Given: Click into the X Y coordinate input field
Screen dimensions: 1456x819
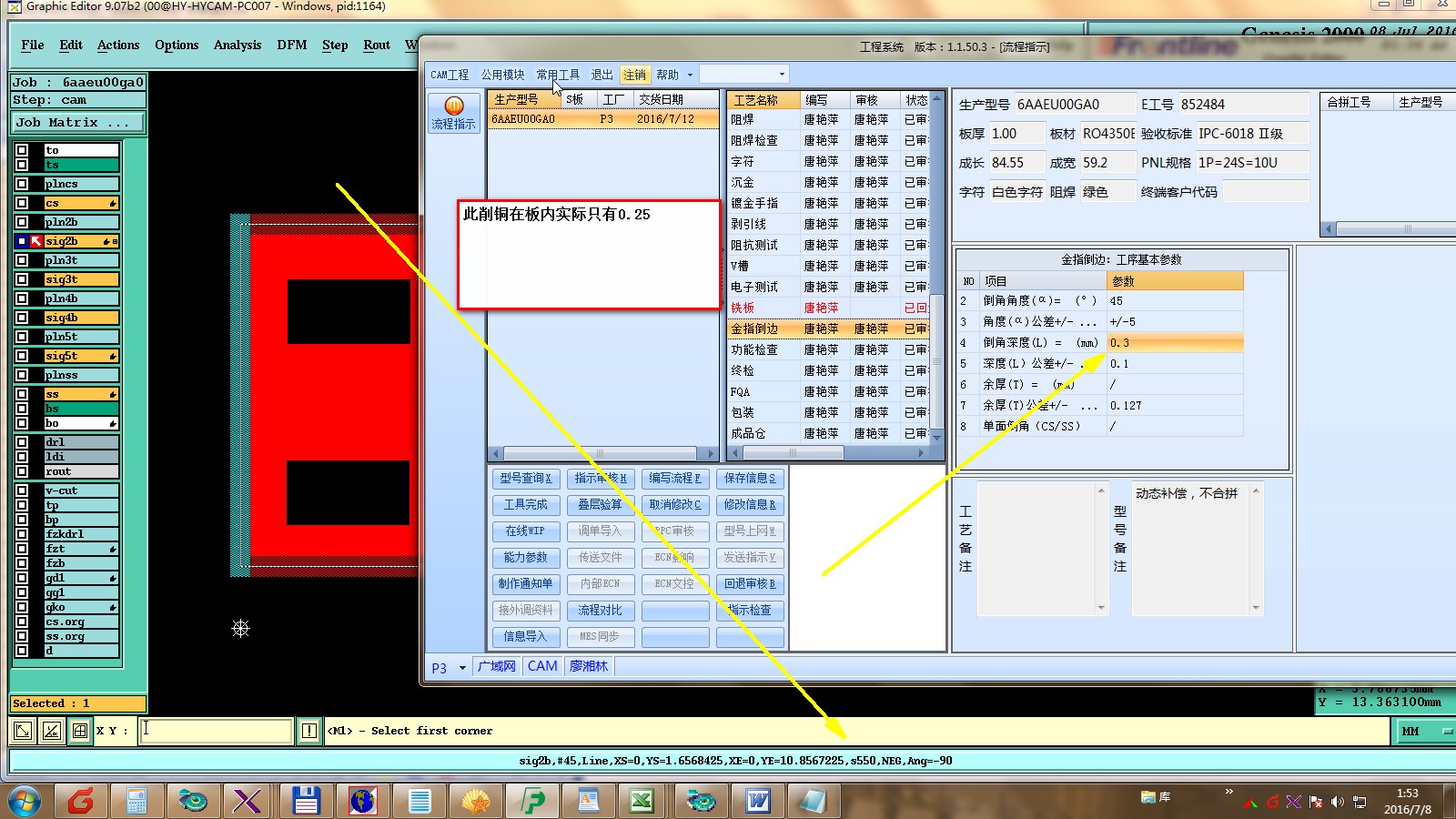Looking at the screenshot, I should pos(216,731).
